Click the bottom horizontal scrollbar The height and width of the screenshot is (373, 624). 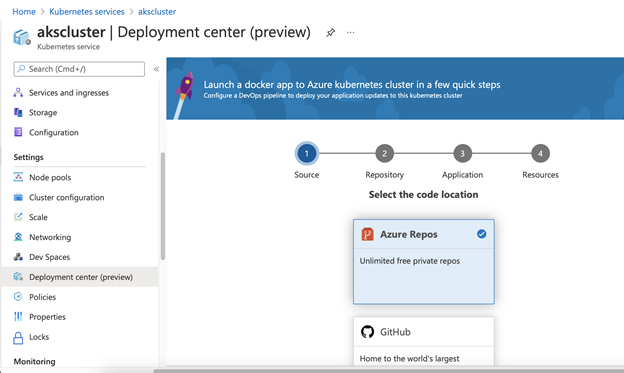[x=388, y=371]
